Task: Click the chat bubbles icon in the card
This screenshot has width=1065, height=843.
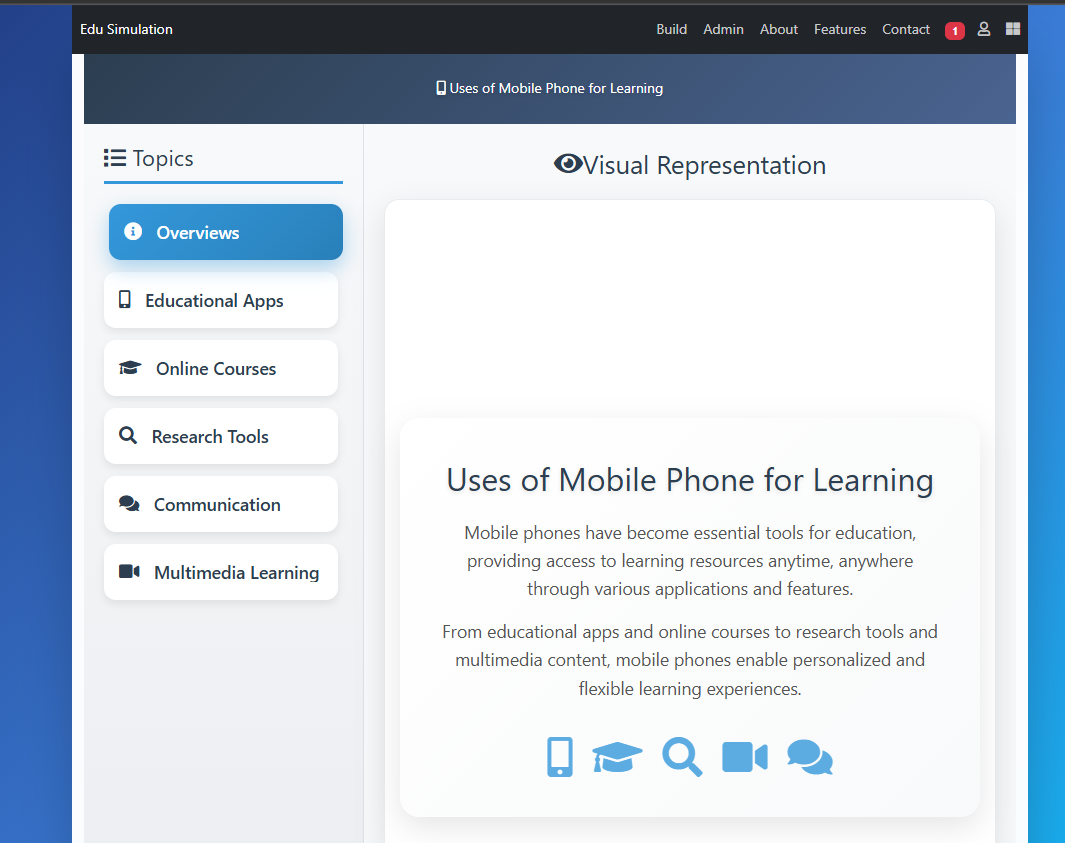Action: point(809,757)
